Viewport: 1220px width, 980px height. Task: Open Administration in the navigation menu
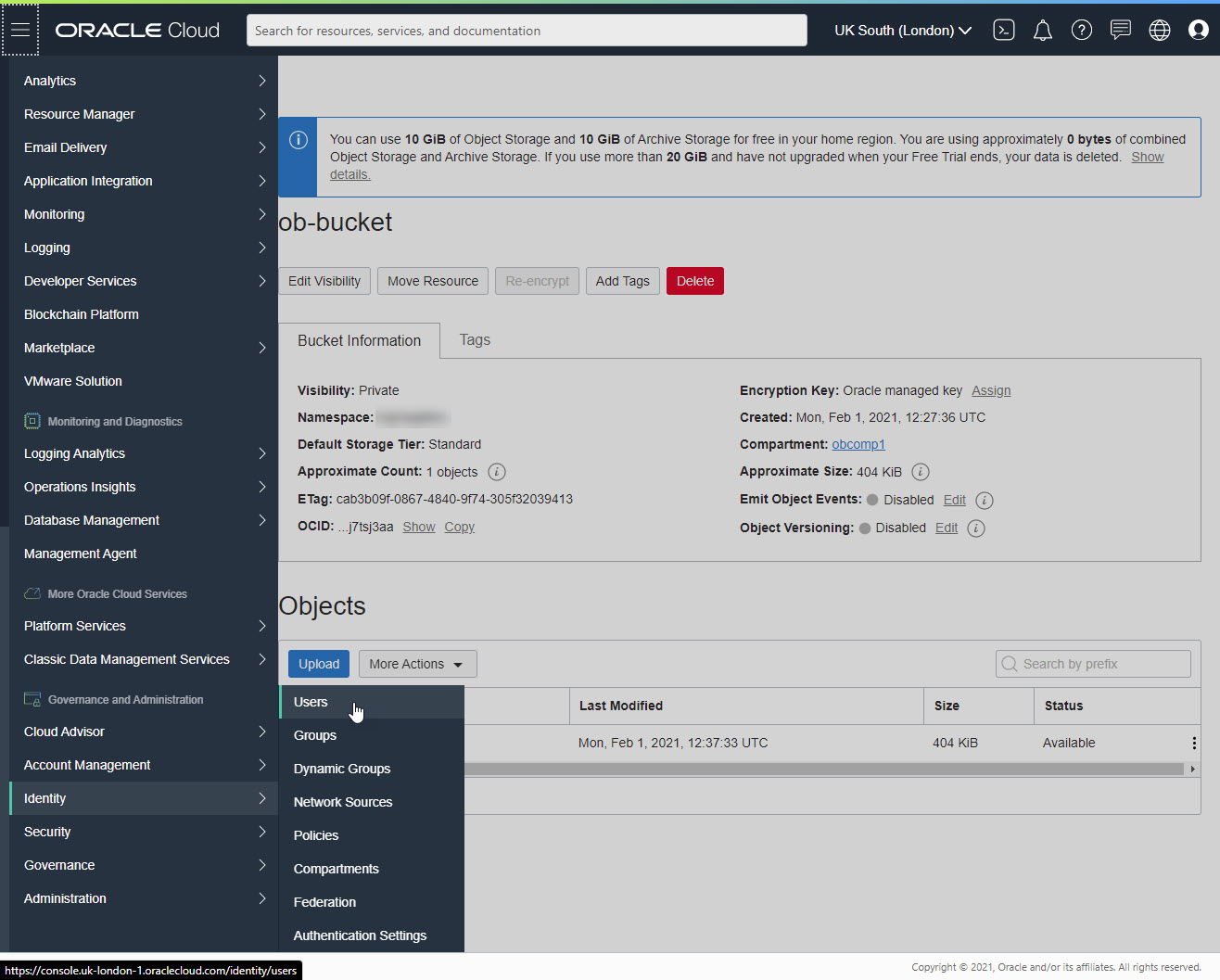click(144, 898)
